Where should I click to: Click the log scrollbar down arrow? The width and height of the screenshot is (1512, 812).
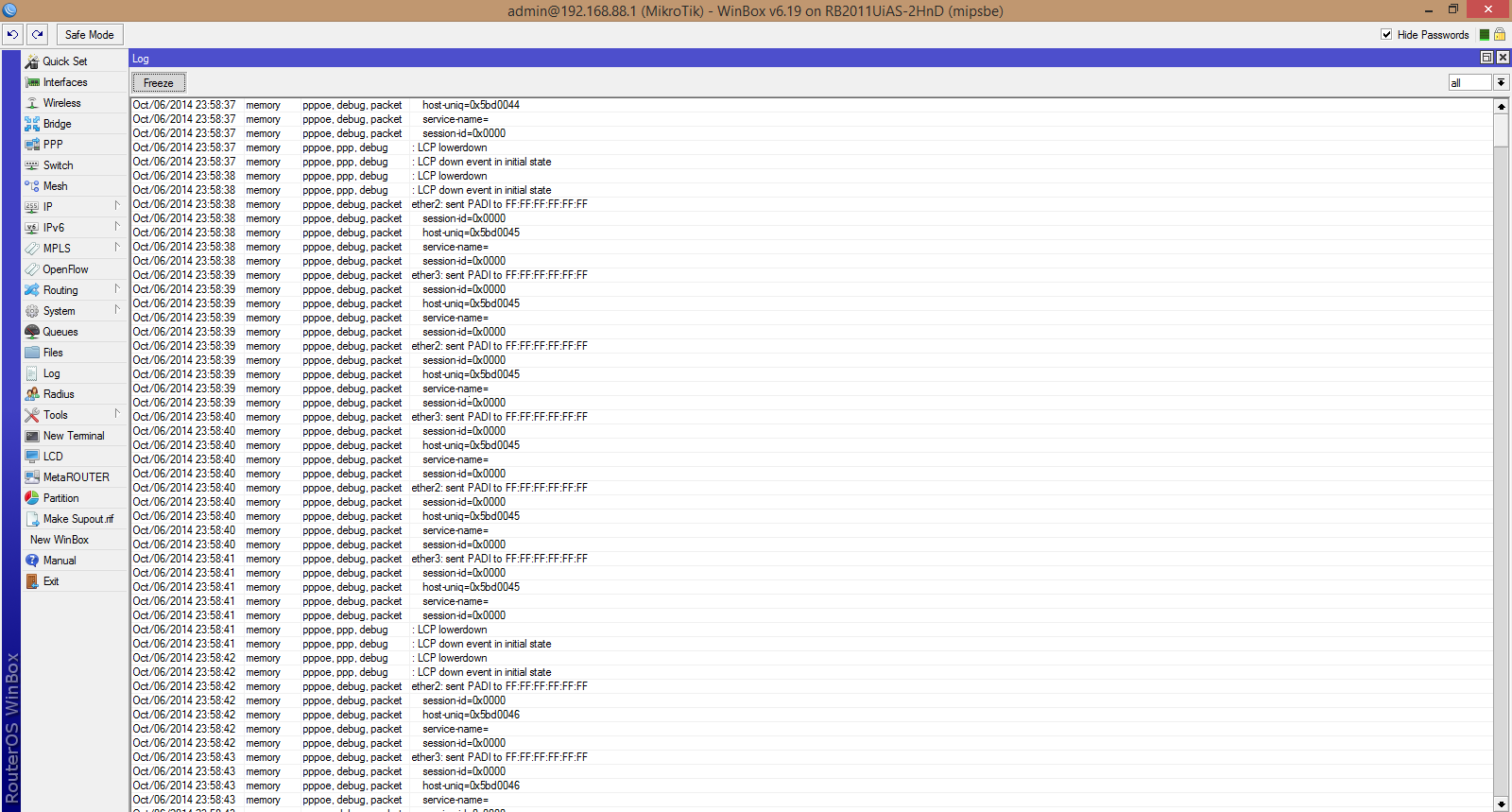click(x=1501, y=804)
